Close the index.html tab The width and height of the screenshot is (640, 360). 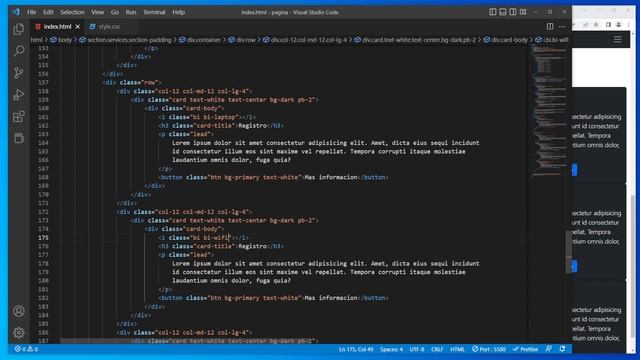click(78, 27)
